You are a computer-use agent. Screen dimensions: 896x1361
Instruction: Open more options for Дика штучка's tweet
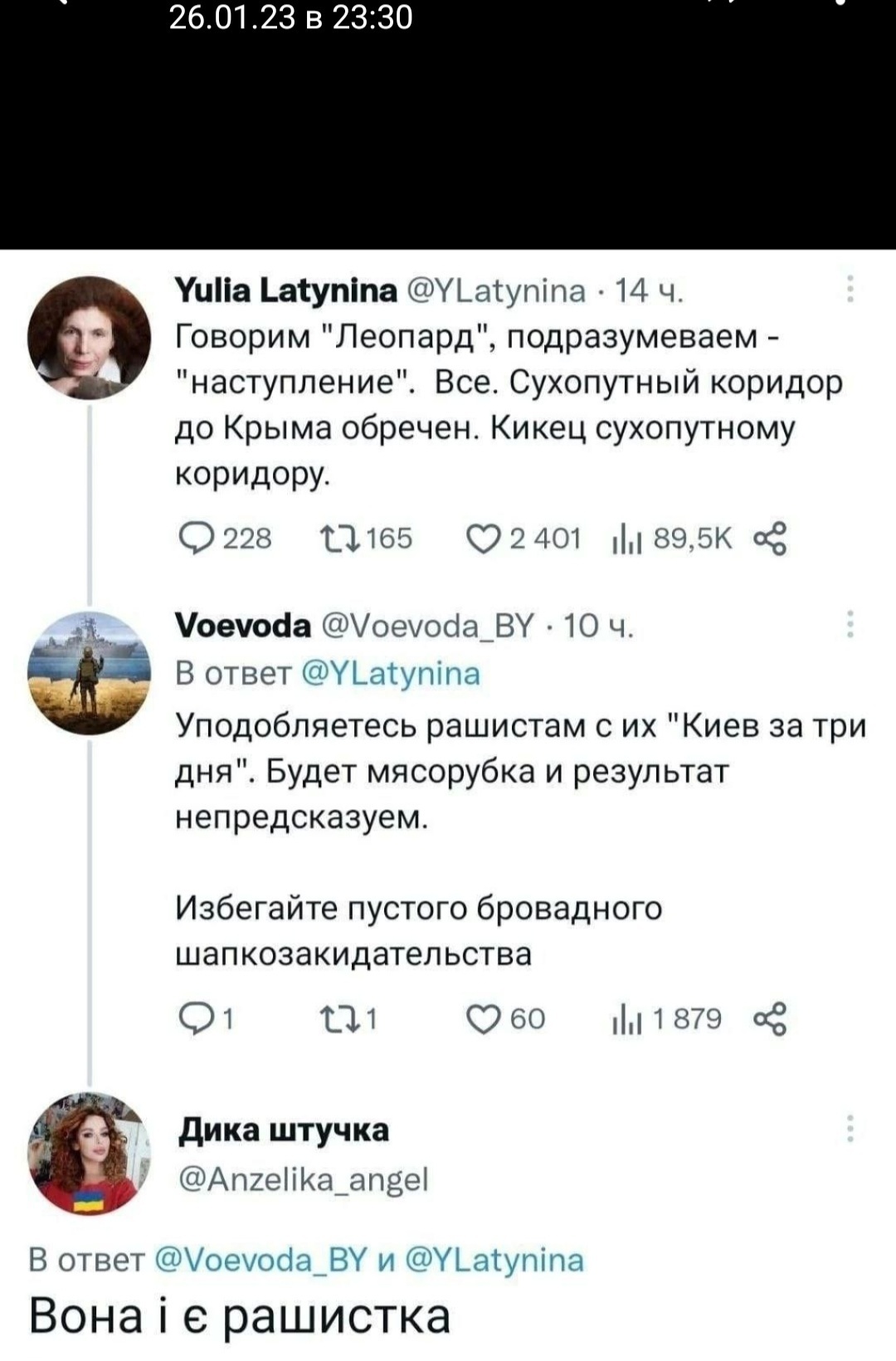[x=850, y=1129]
